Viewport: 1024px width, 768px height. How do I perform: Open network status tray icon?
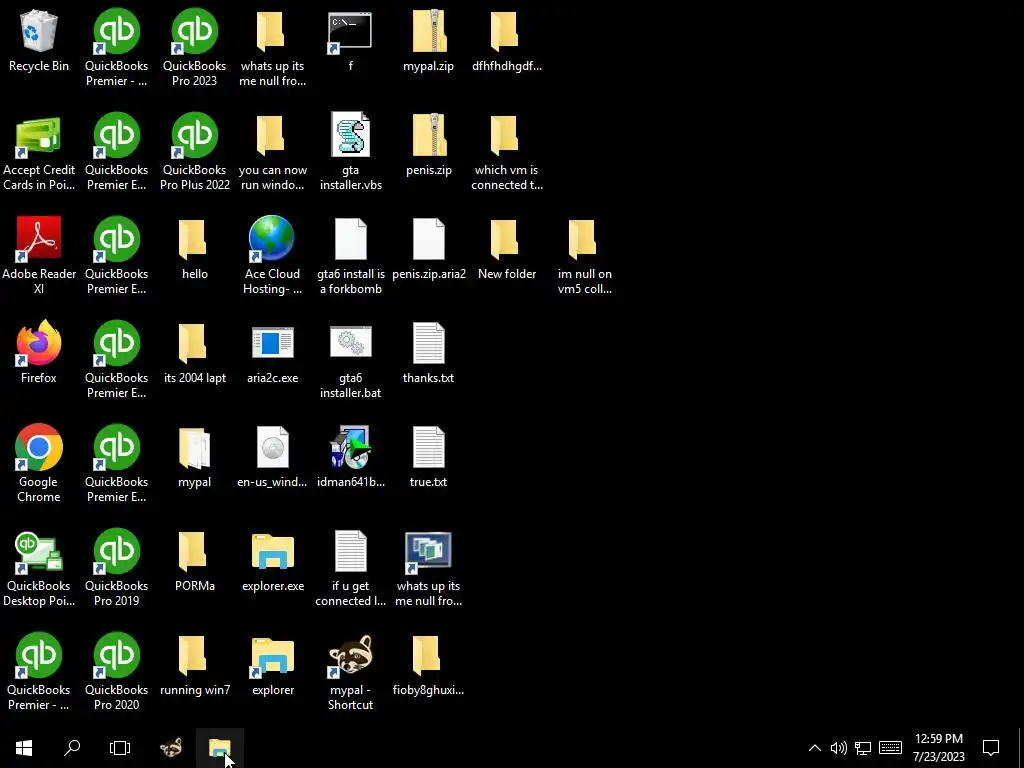click(863, 748)
